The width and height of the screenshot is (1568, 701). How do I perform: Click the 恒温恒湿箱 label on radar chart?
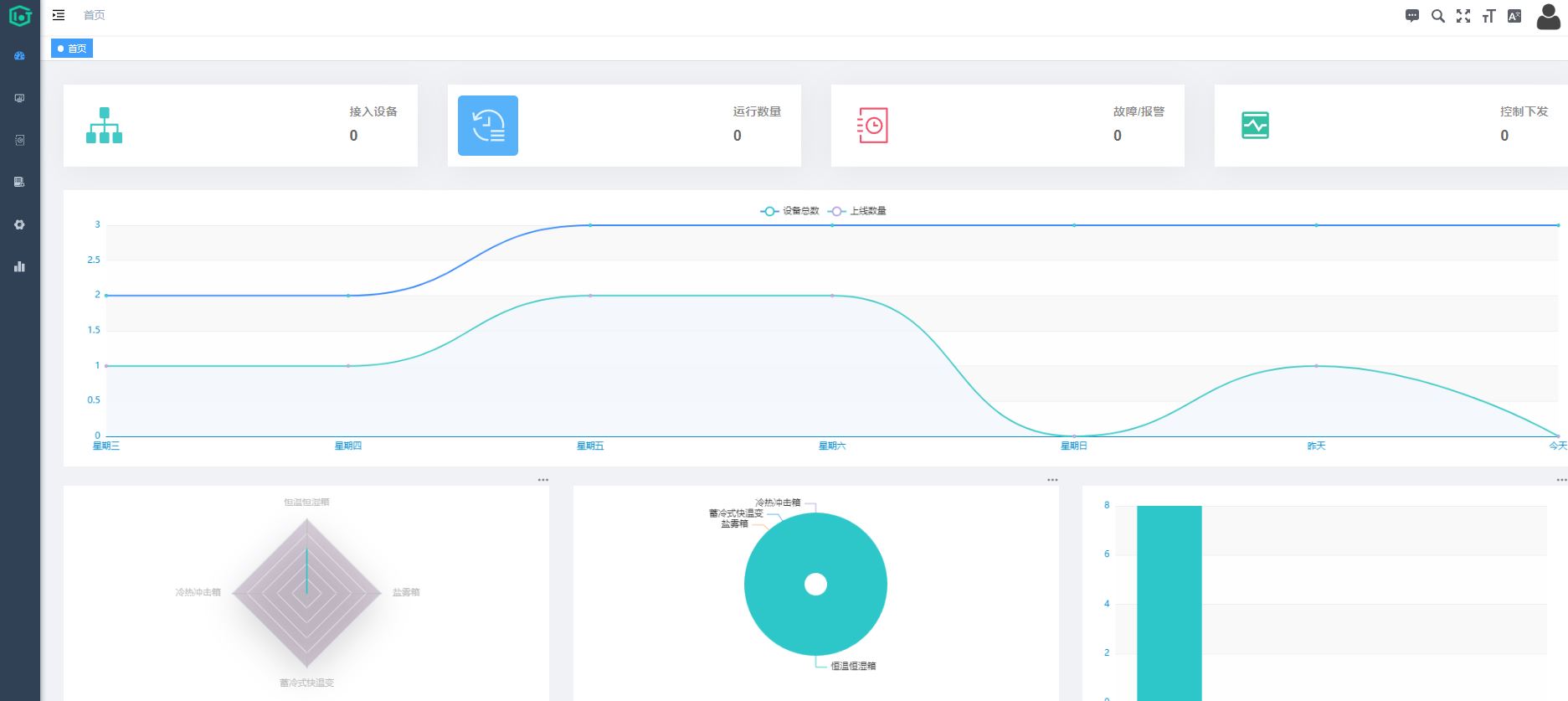pos(306,503)
